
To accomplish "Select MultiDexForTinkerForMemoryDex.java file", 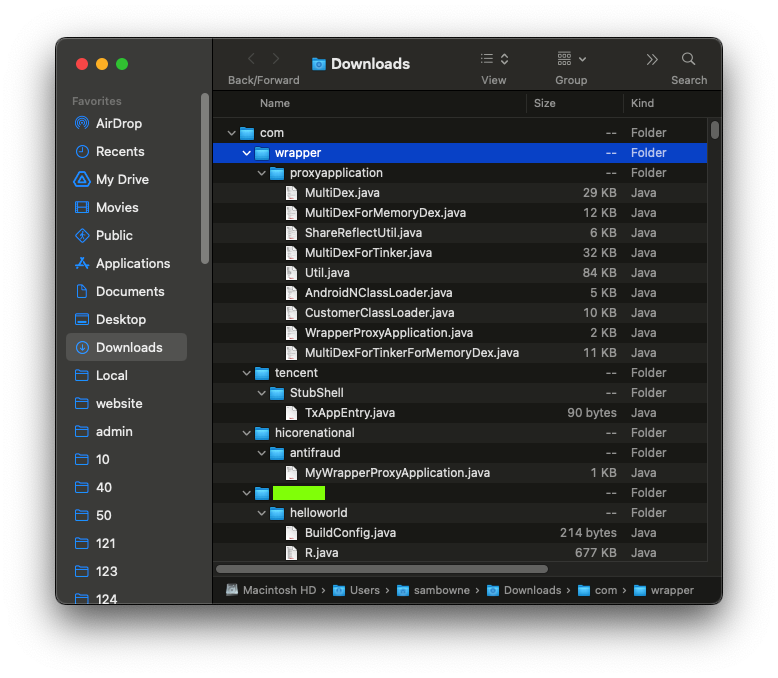I will click(460, 353).
